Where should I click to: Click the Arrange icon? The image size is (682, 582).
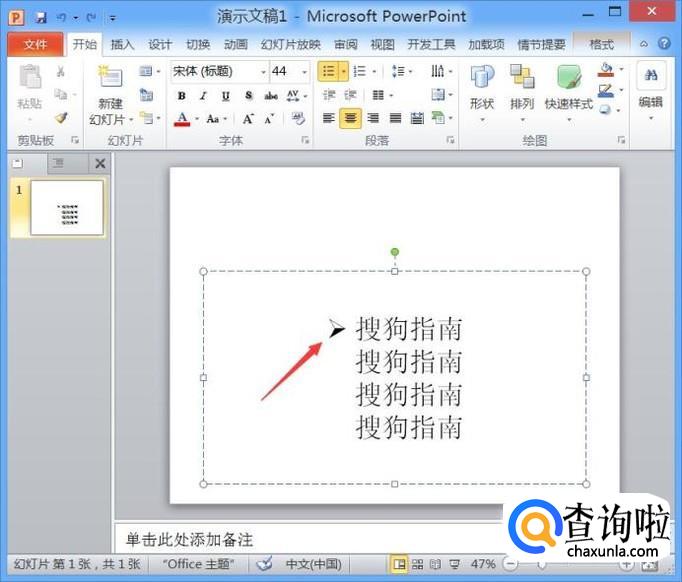(x=522, y=77)
